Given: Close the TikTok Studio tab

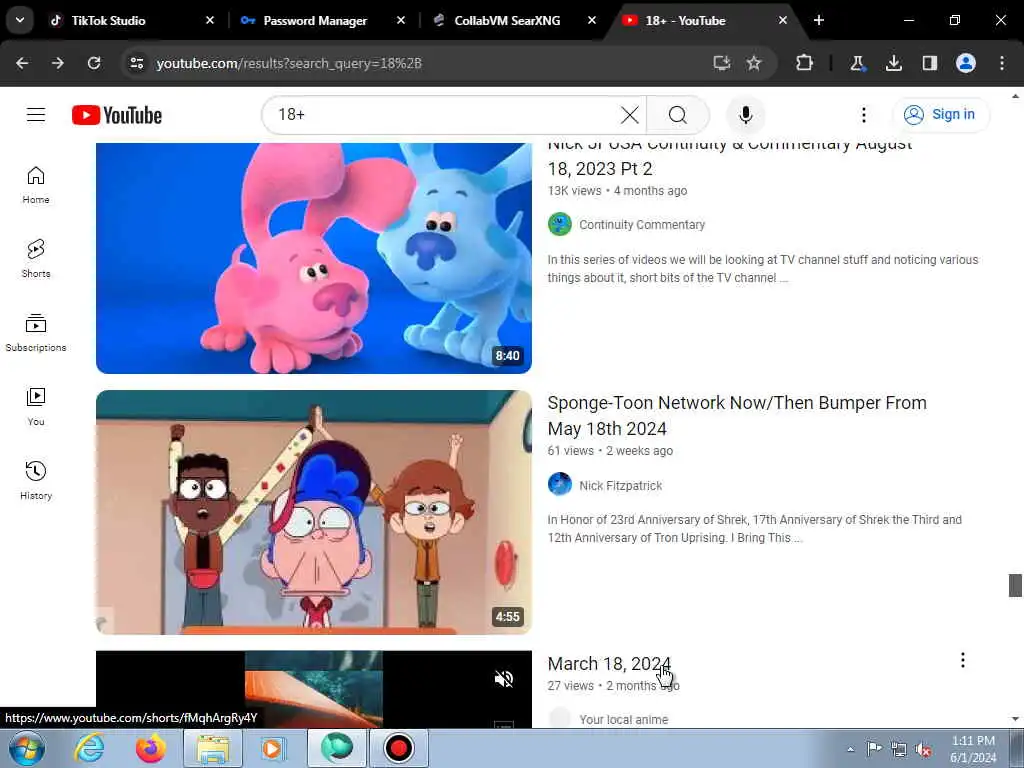Looking at the screenshot, I should pyautogui.click(x=210, y=21).
